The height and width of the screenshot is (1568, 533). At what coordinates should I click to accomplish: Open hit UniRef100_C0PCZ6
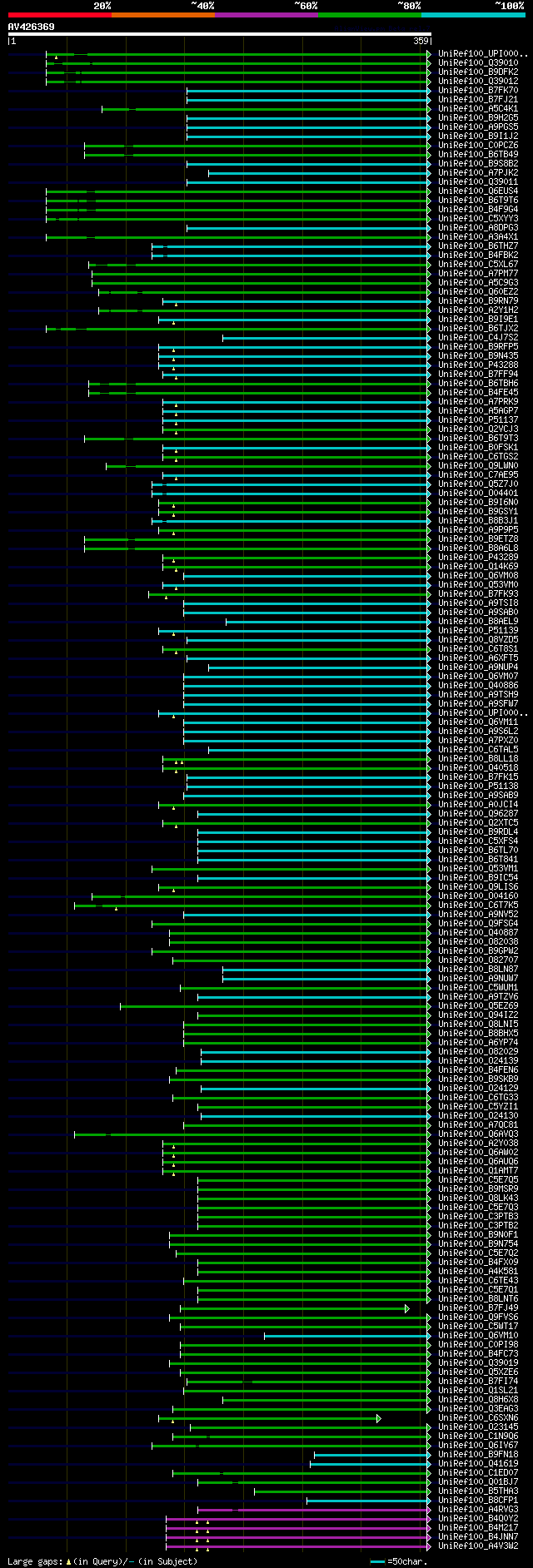478,145
